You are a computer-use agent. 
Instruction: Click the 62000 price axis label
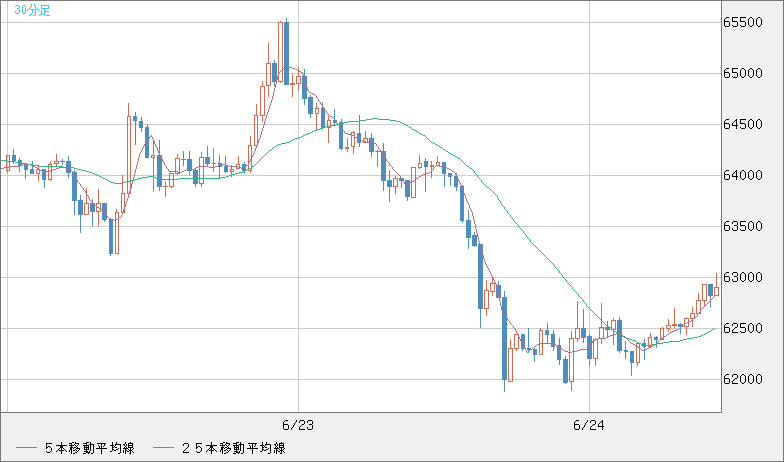[x=743, y=380]
